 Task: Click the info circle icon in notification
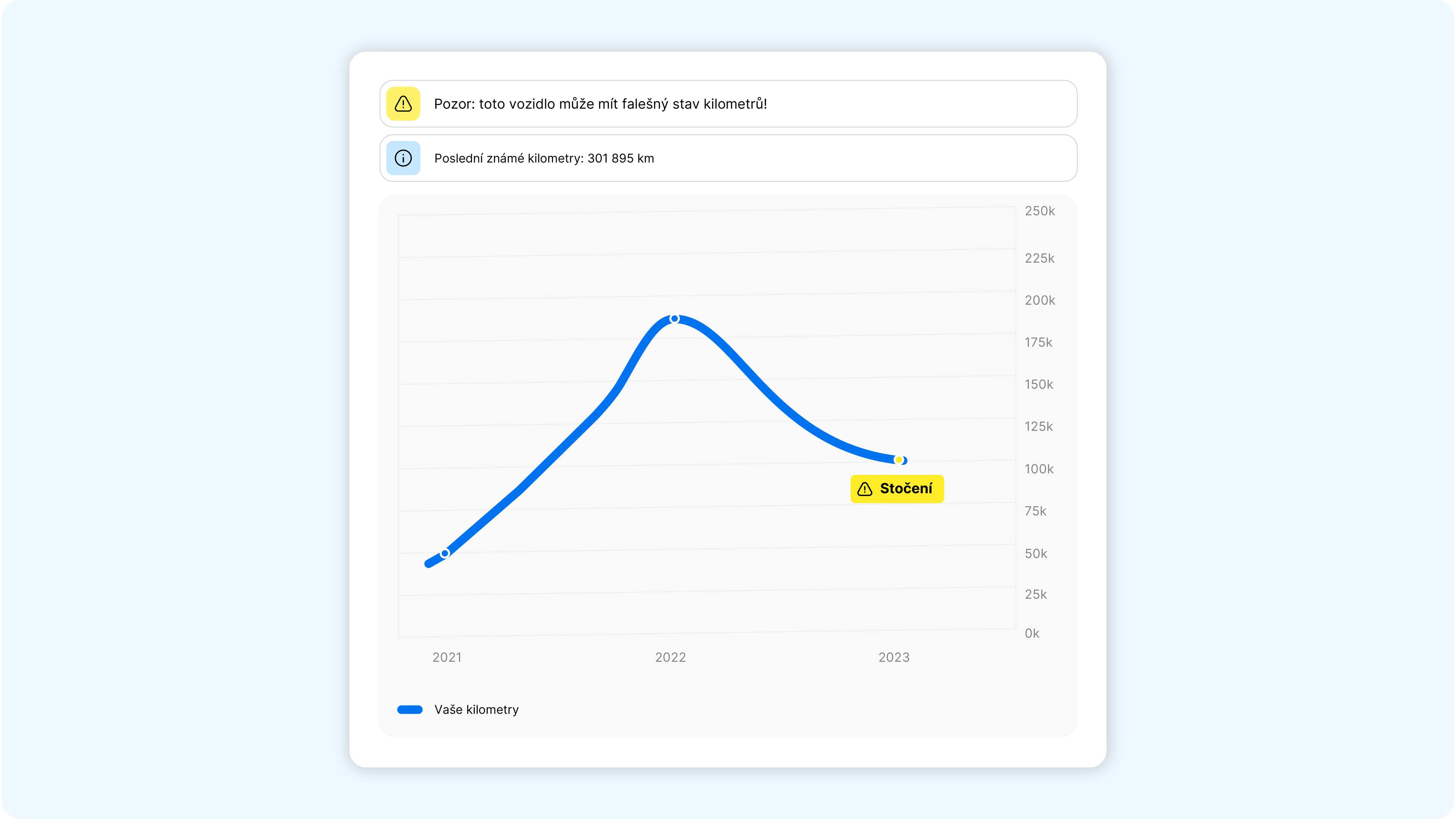(x=403, y=158)
